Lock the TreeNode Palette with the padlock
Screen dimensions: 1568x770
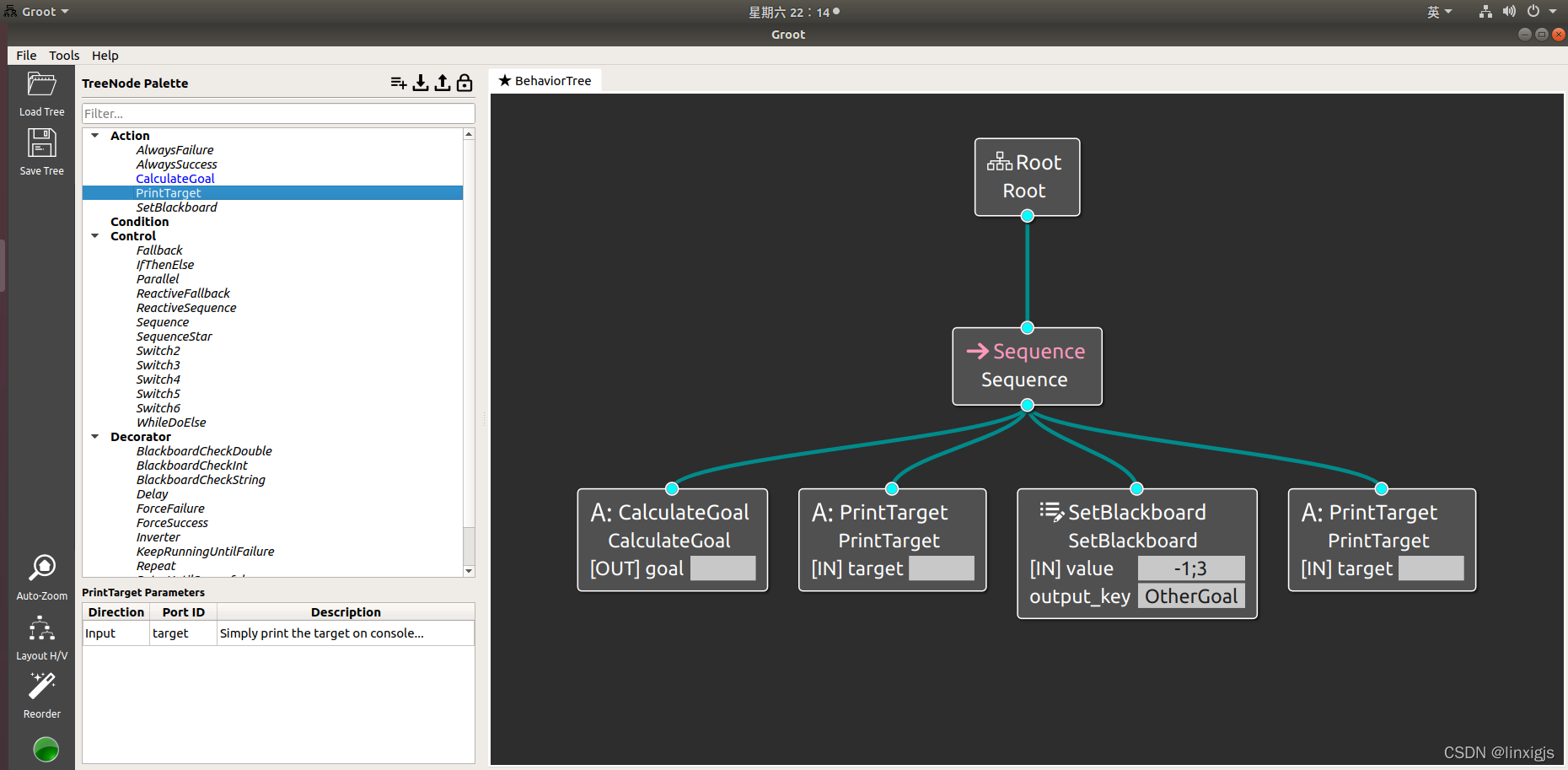click(464, 83)
